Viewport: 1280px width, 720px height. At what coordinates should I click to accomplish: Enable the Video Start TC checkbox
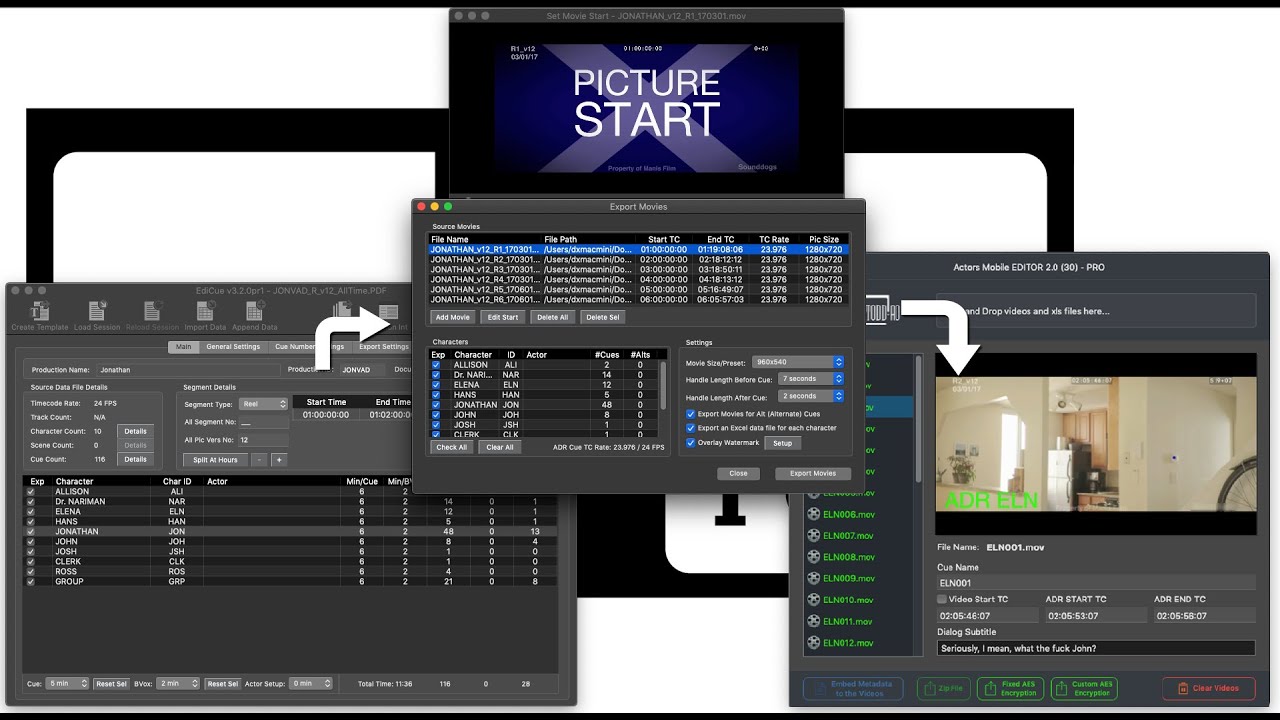tap(942, 599)
